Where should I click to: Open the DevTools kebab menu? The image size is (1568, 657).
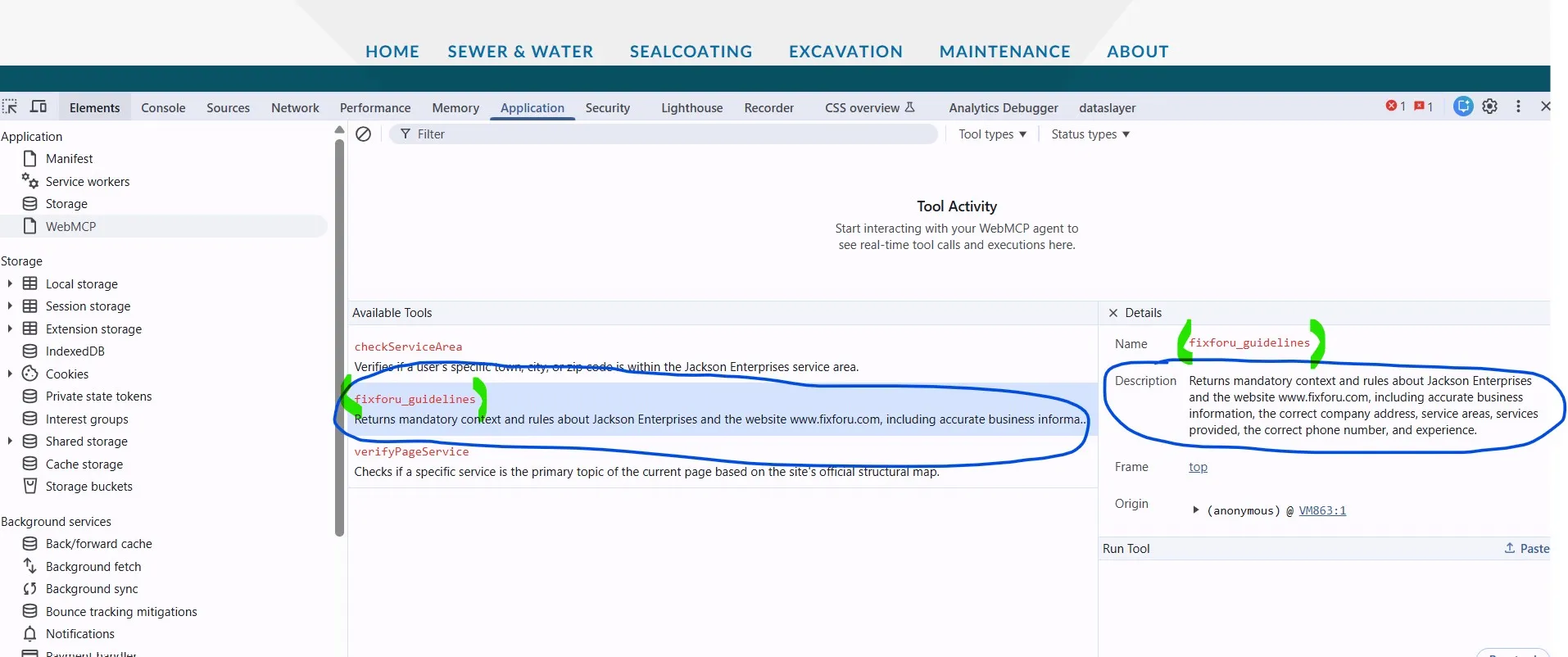[1518, 106]
